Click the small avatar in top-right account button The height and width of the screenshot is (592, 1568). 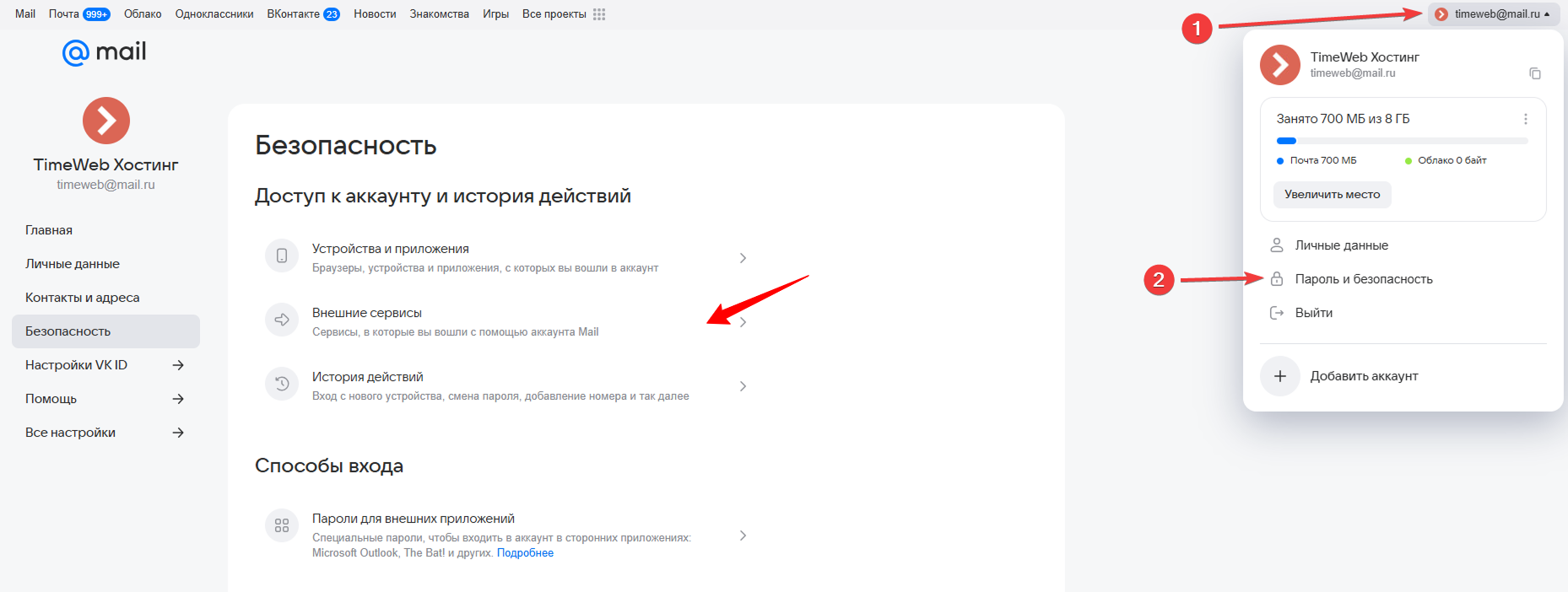pos(1441,14)
